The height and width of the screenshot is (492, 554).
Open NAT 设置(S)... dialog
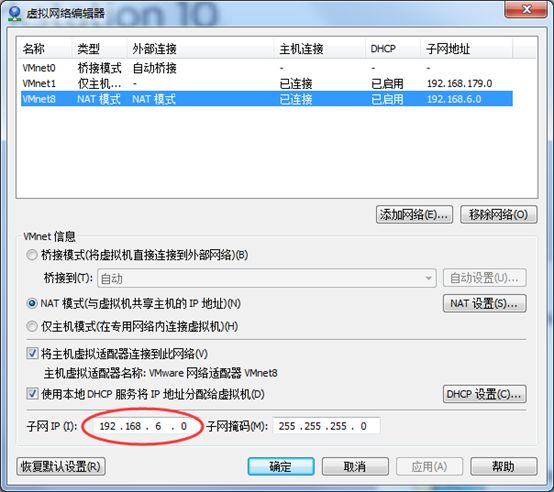484,303
